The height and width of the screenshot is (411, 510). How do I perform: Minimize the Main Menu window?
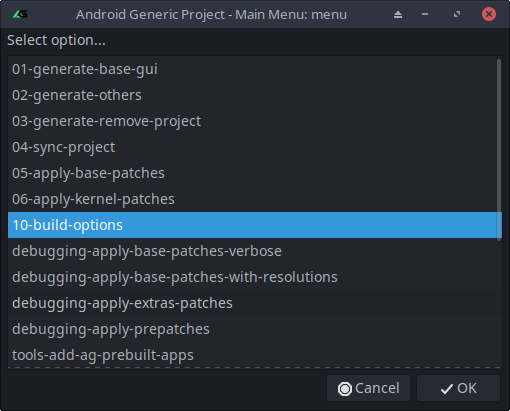(425, 14)
